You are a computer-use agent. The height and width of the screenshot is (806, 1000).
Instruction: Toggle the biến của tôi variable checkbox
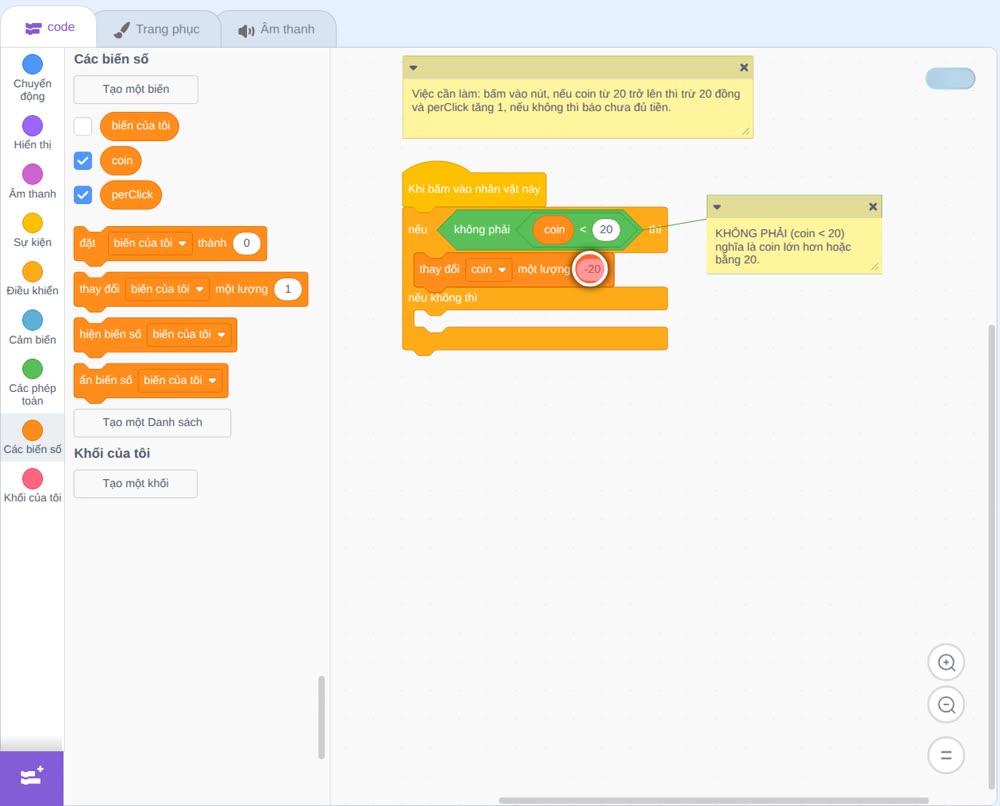click(x=83, y=126)
